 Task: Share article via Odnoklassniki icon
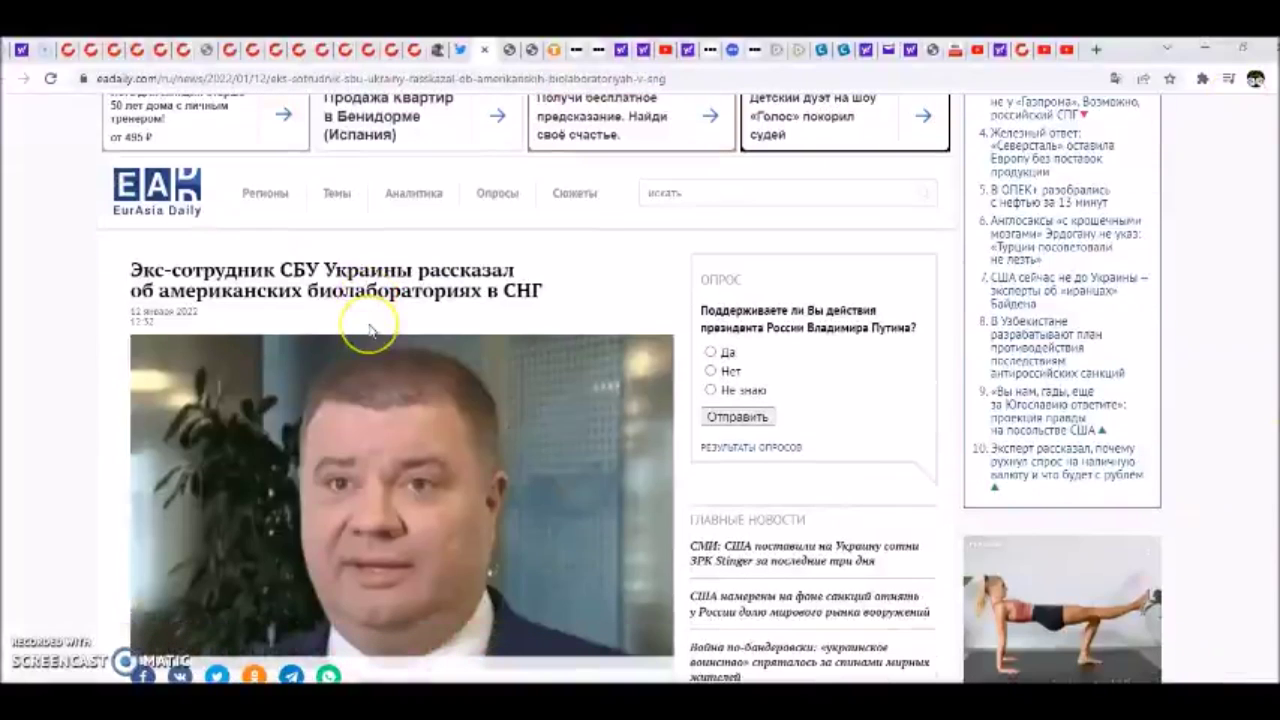point(254,676)
